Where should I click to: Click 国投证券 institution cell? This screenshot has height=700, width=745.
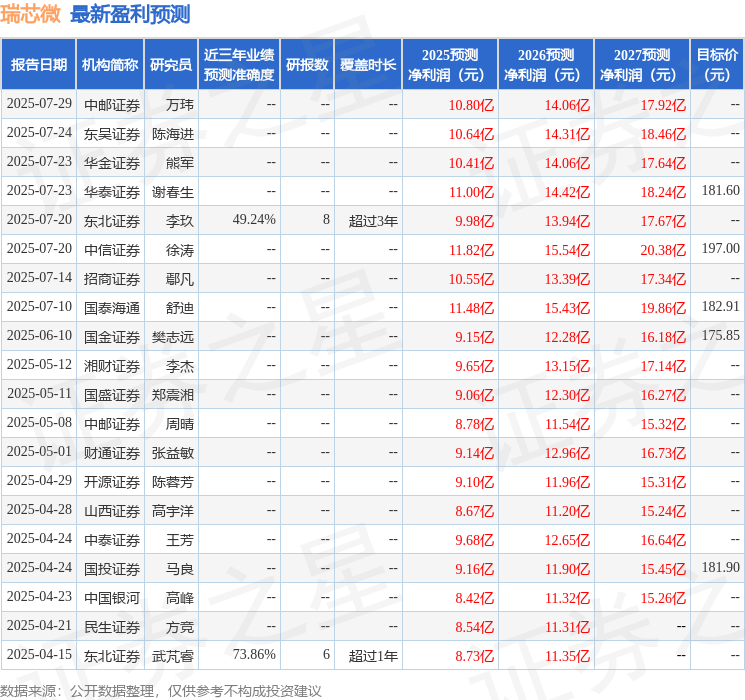click(112, 569)
